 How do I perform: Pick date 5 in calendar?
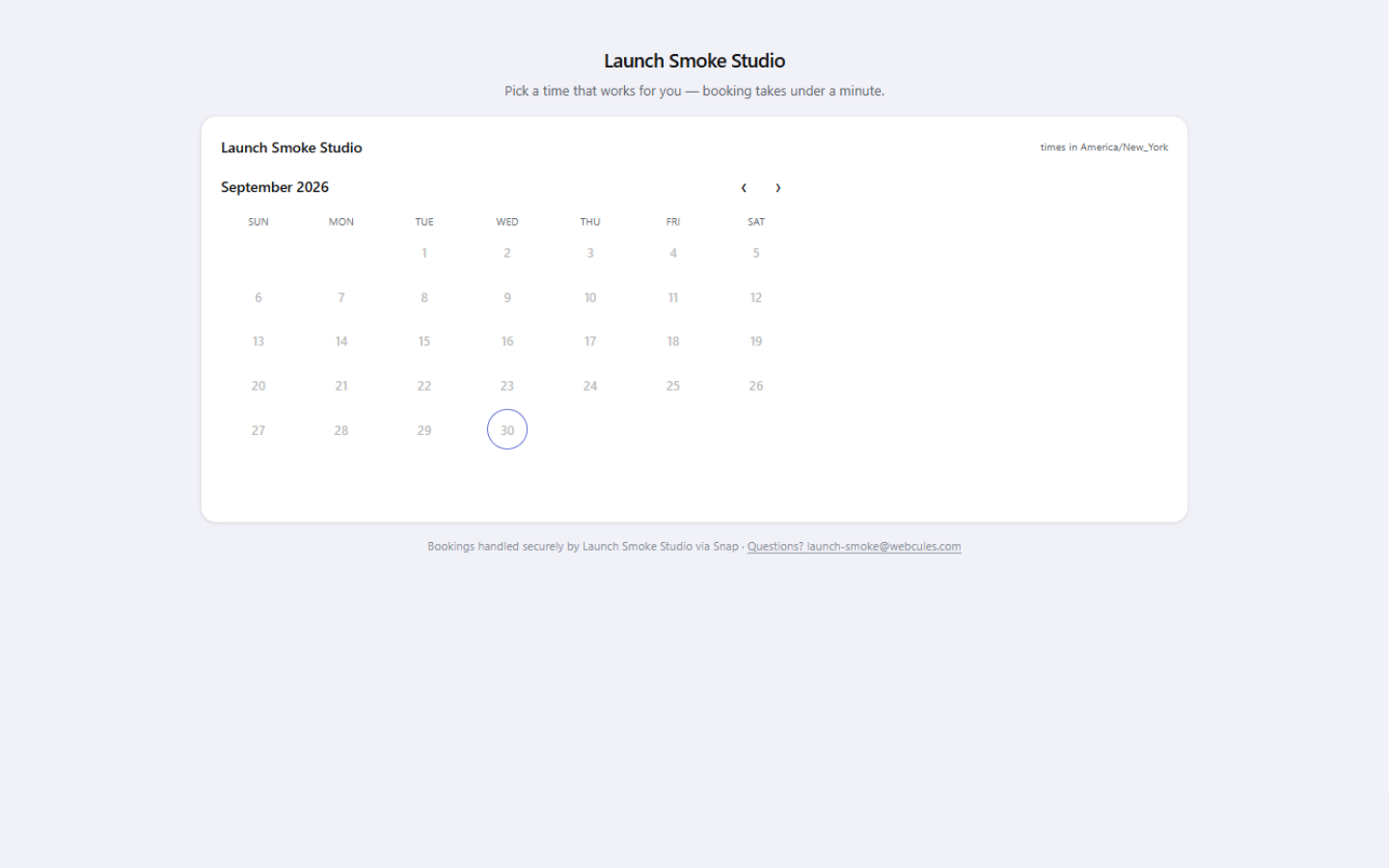756,253
